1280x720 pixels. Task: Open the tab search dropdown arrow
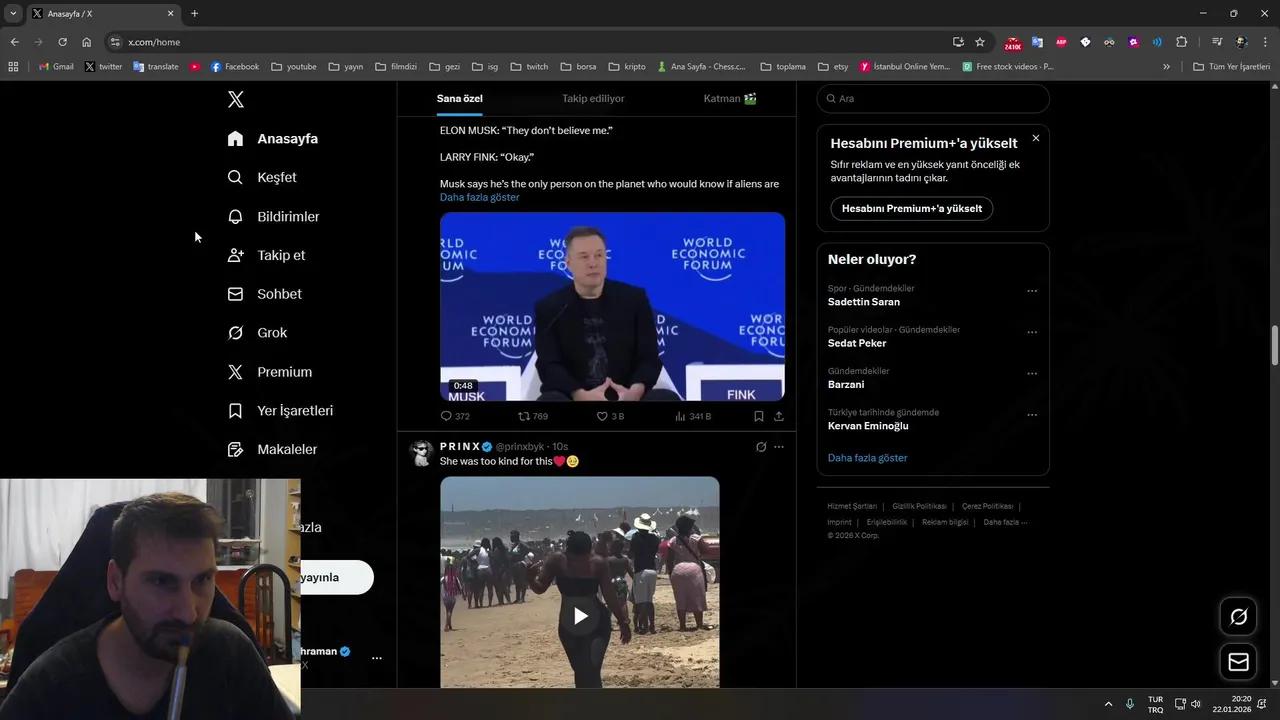[x=13, y=13]
